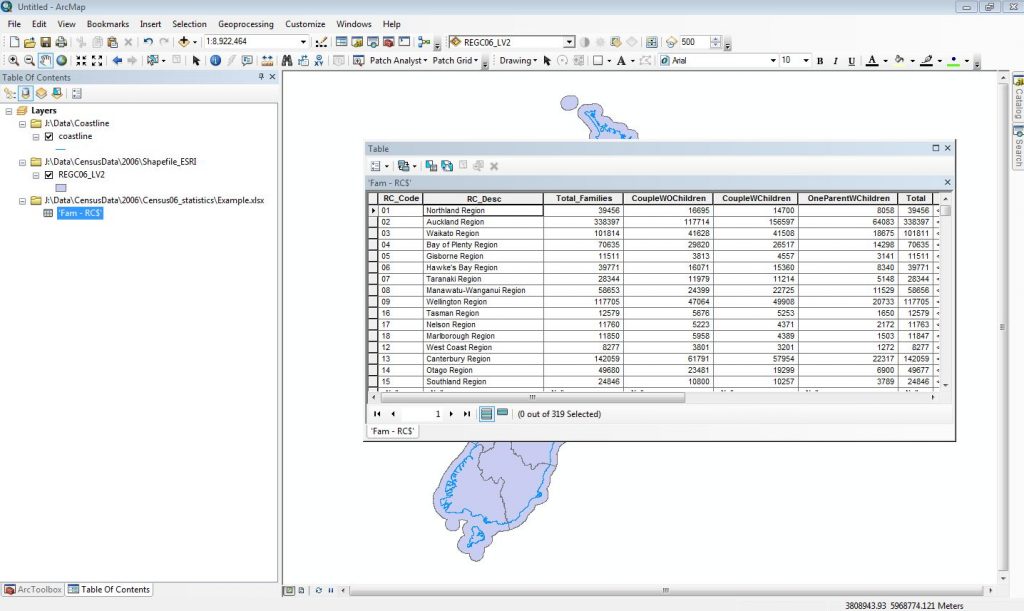1024x611 pixels.
Task: Undo the last action
Action: point(148,42)
